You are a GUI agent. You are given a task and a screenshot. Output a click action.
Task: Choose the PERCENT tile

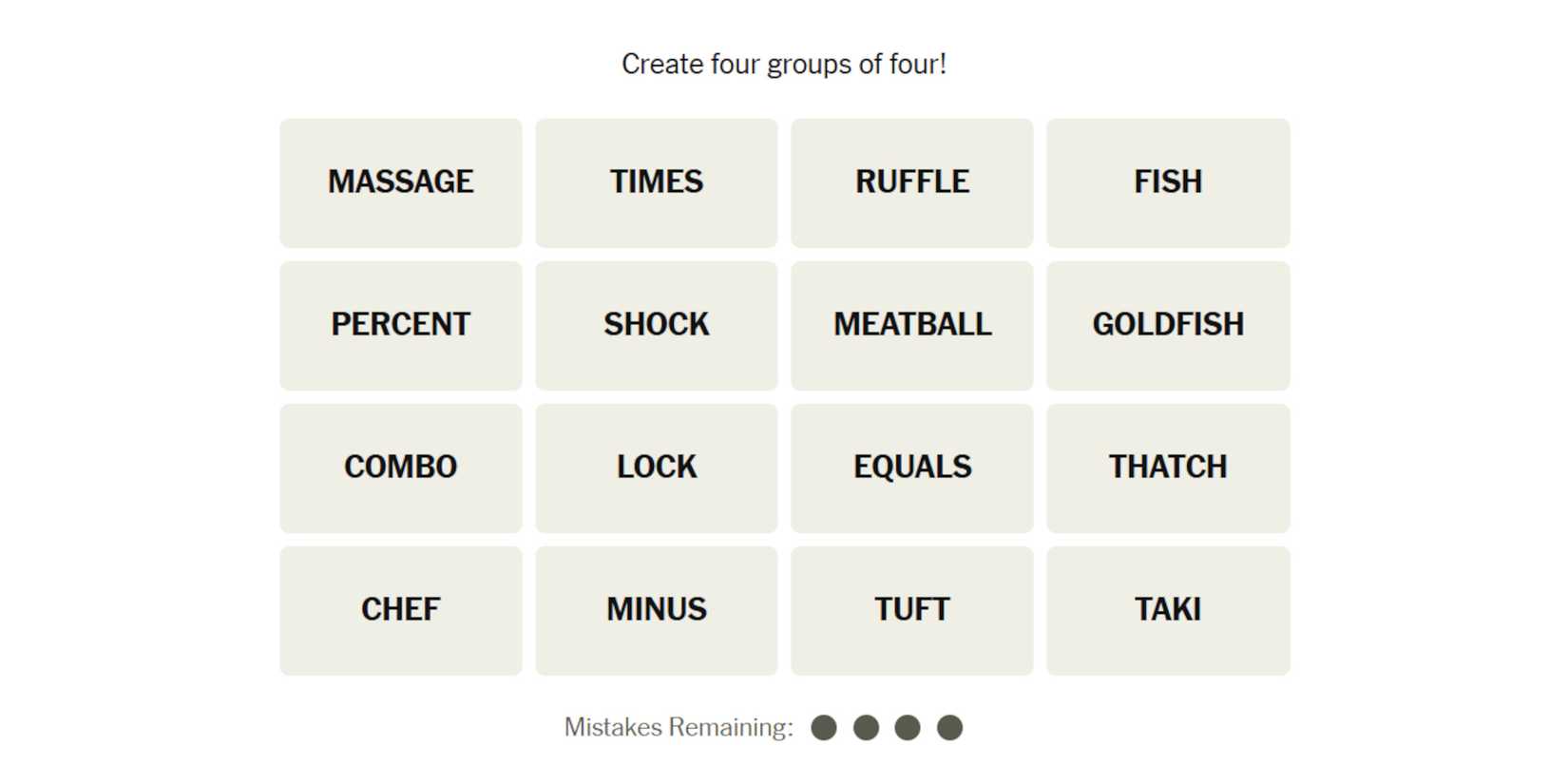click(400, 325)
